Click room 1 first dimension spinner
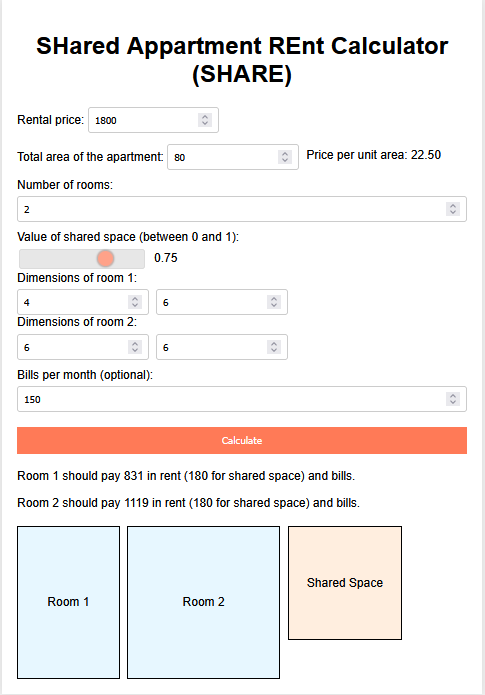 tap(135, 302)
